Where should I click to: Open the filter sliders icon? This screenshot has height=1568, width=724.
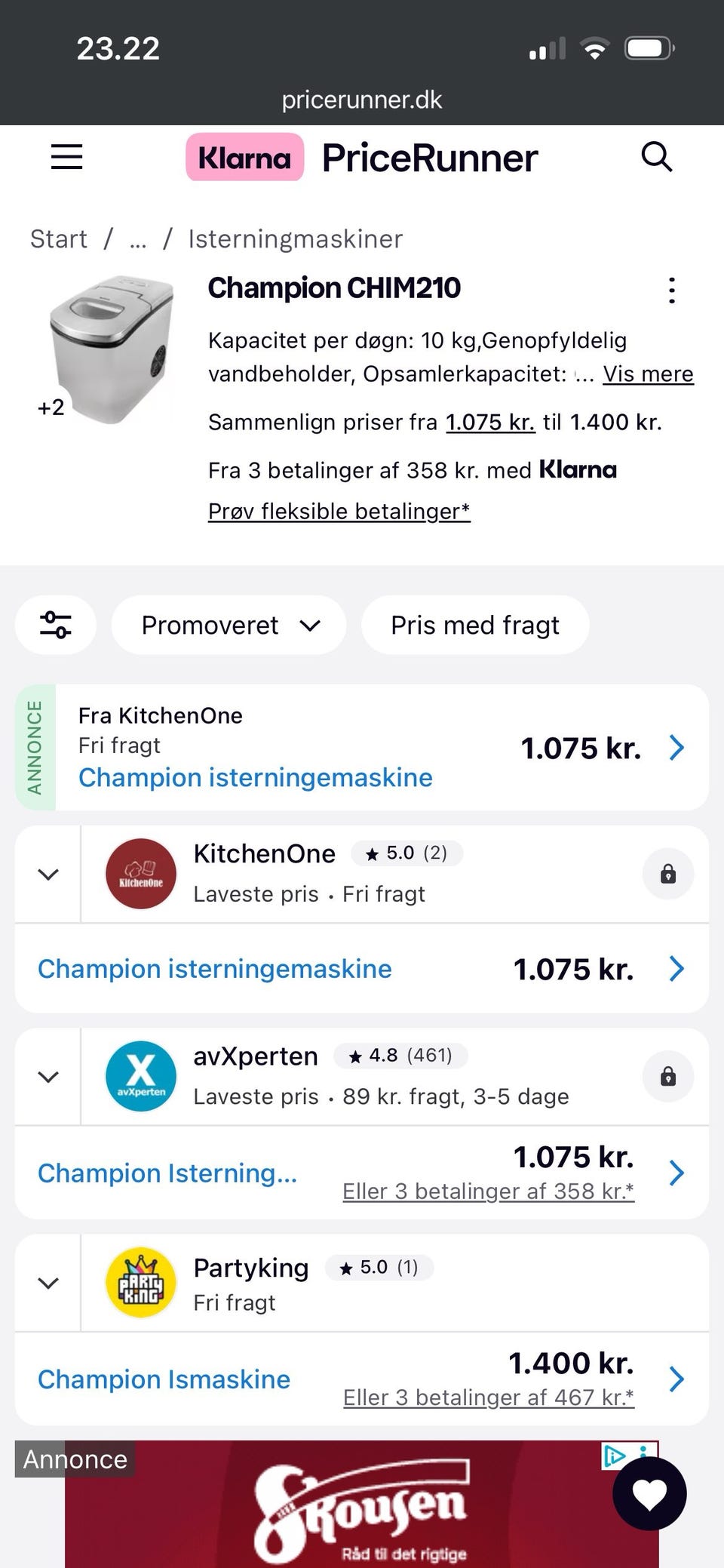click(56, 625)
